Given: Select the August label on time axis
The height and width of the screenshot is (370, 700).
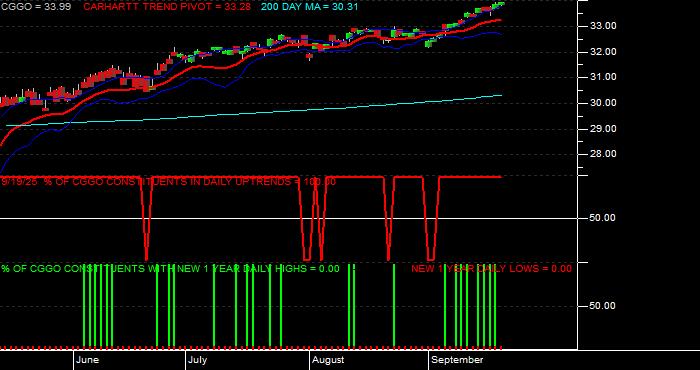Looking at the screenshot, I should 328,360.
